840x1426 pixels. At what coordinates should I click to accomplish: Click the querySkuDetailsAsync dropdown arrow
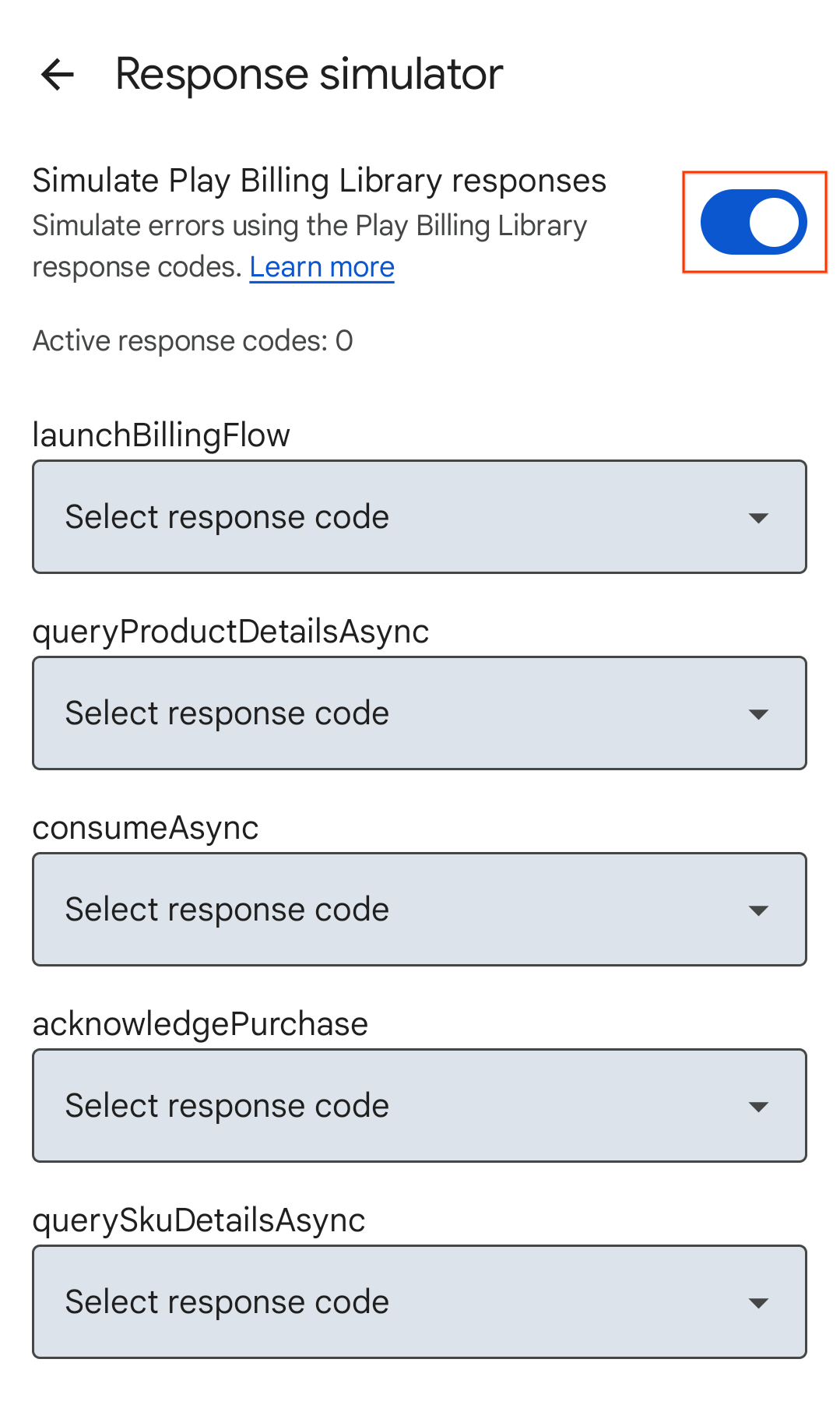[760, 1302]
